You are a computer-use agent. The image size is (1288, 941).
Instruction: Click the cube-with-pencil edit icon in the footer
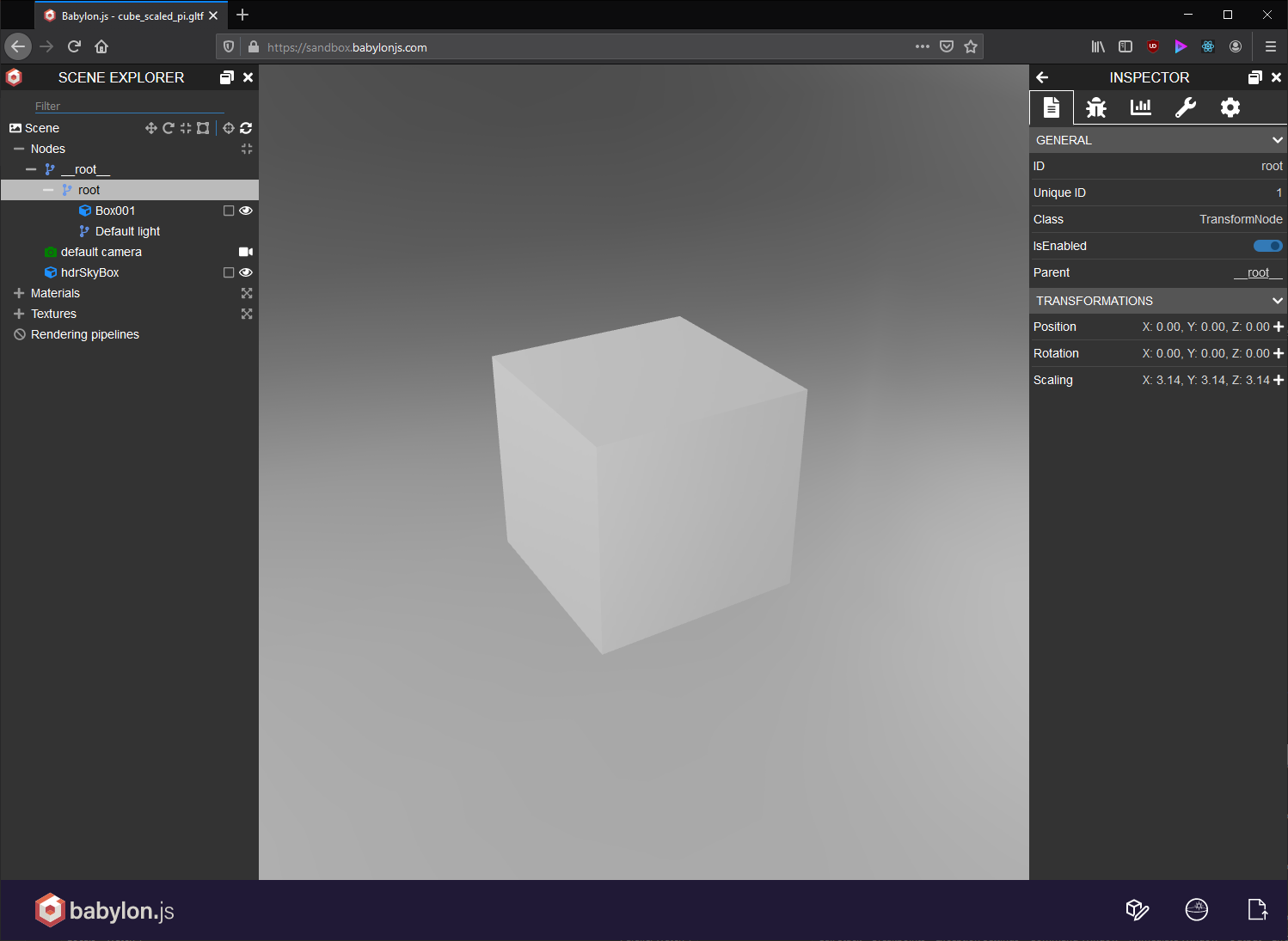[x=1137, y=909]
